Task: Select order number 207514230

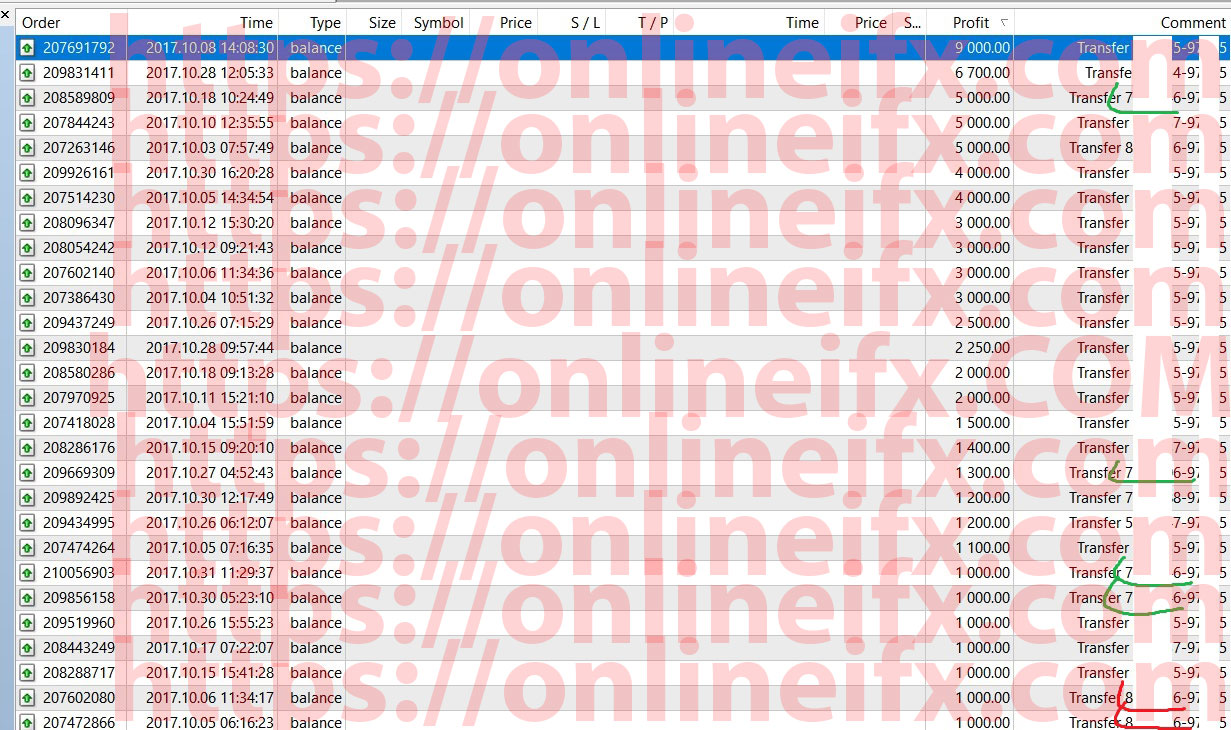Action: tap(78, 198)
